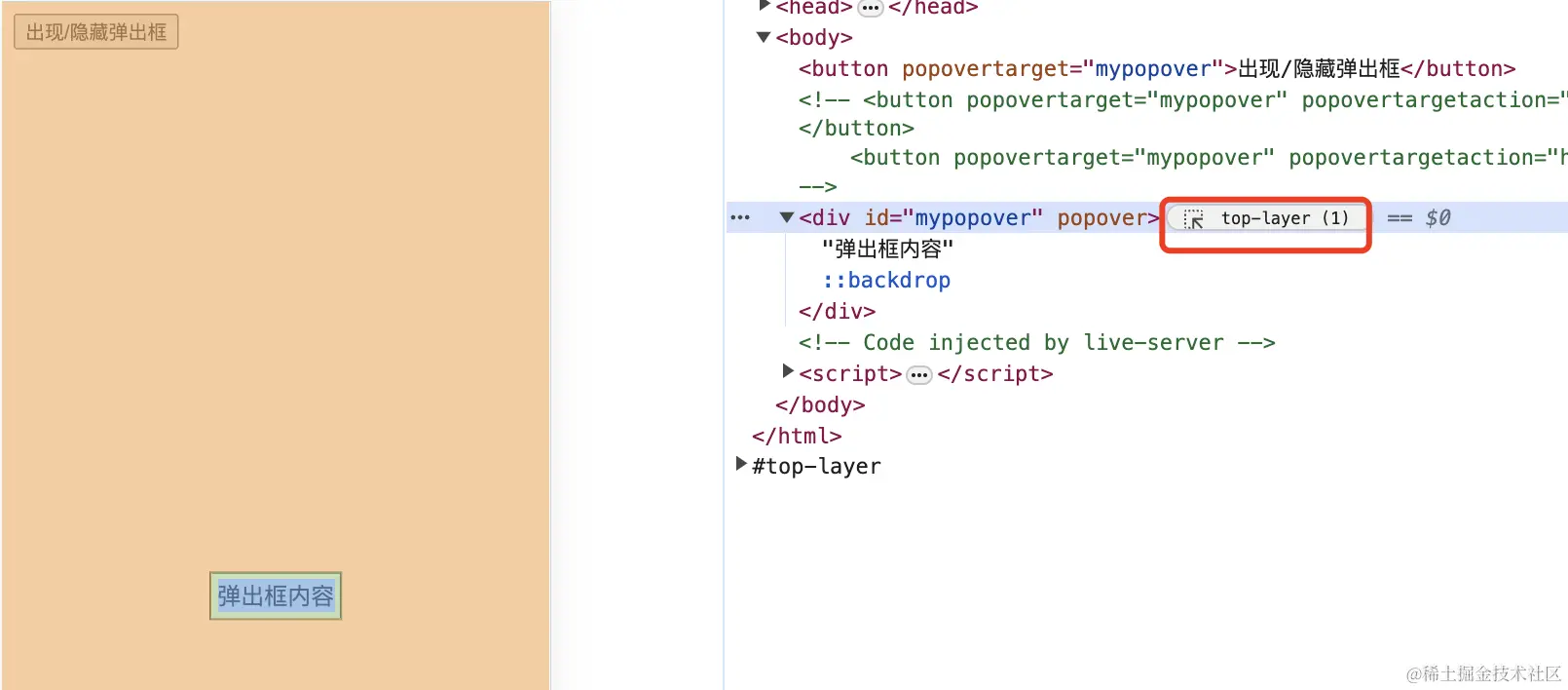Image resolution: width=1568 pixels, height=690 pixels.
Task: Collapse the head element triangle
Action: [765, 6]
